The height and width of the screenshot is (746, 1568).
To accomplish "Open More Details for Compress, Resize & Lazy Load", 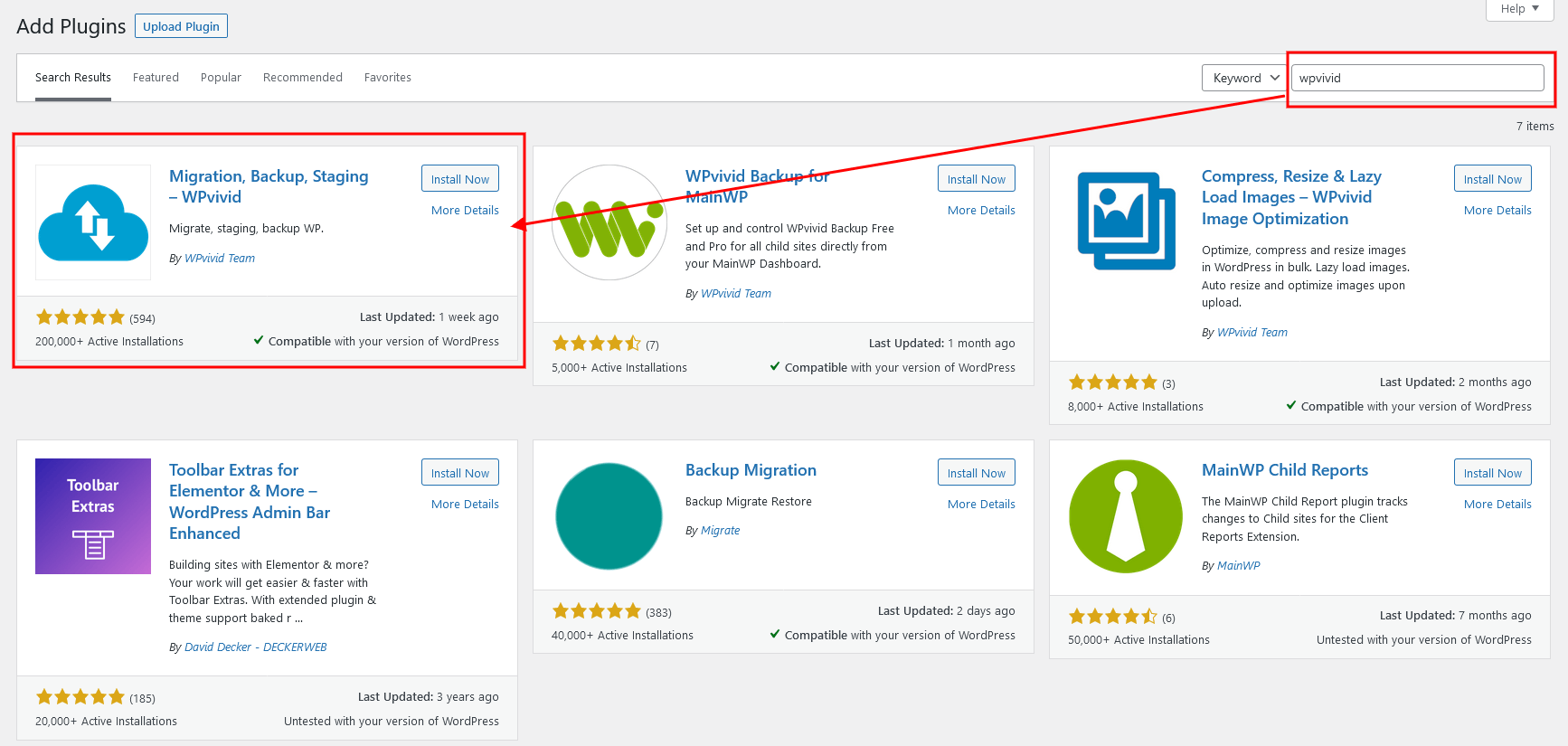I will pos(1497,211).
